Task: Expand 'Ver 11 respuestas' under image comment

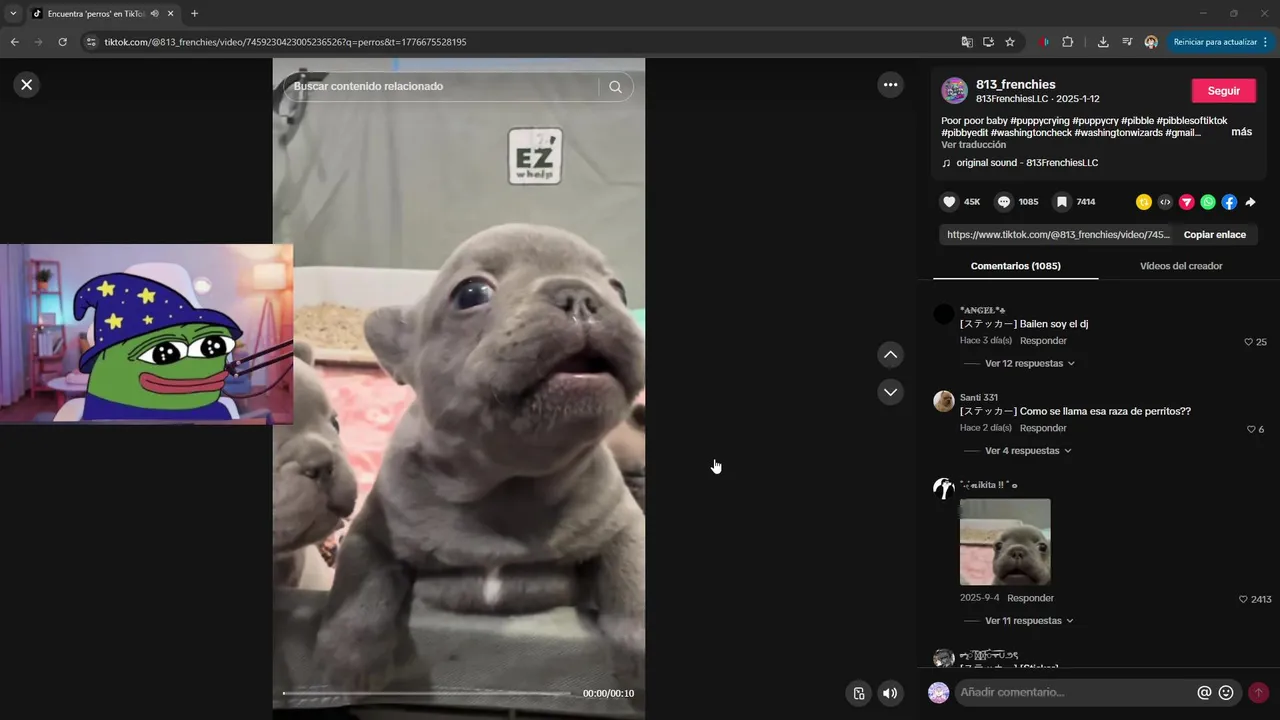Action: pos(1030,621)
